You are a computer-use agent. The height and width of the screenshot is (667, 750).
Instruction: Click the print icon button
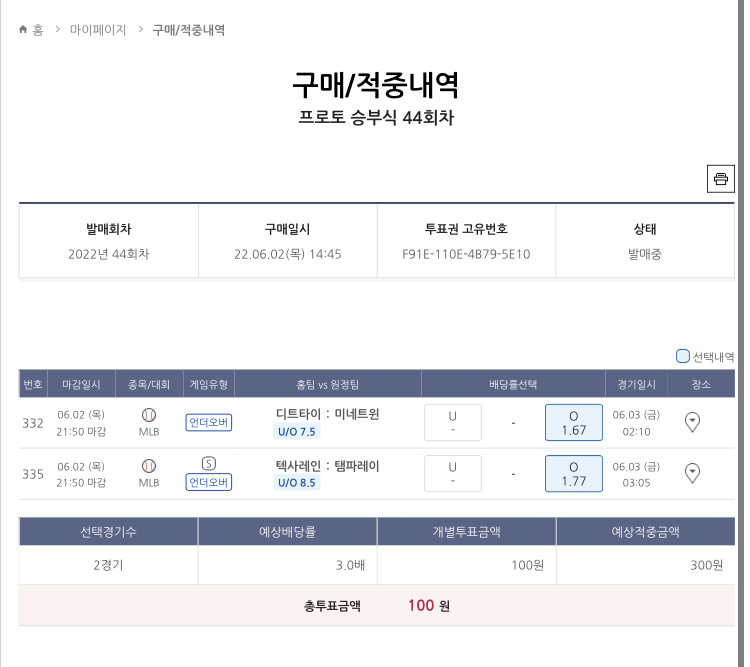click(720, 178)
